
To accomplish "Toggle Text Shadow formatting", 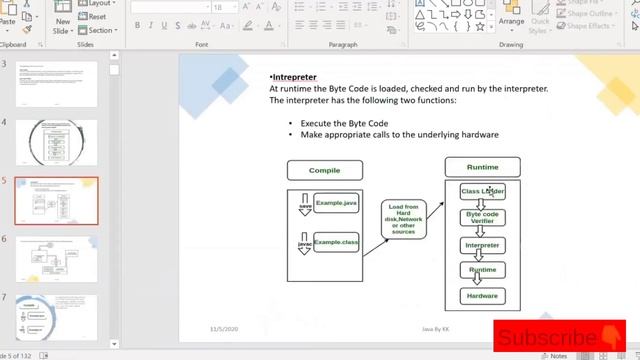I will click(x=178, y=25).
